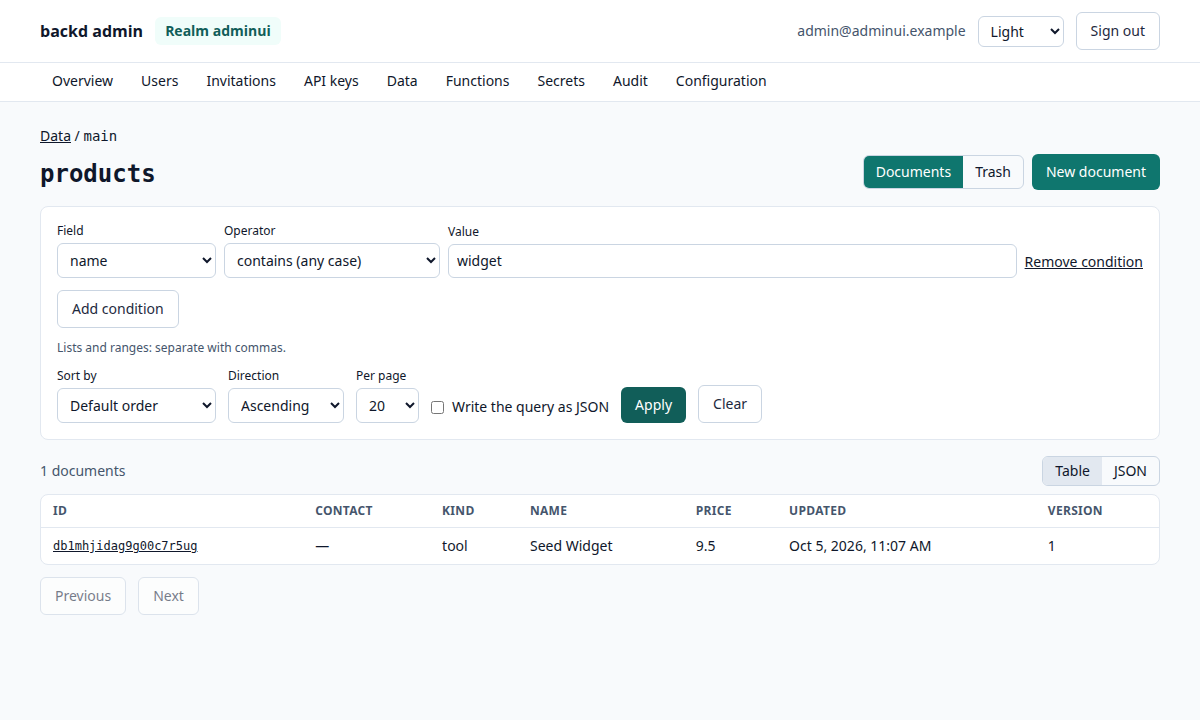Click the Sign out button
Image resolution: width=1200 pixels, height=720 pixels.
1118,31
